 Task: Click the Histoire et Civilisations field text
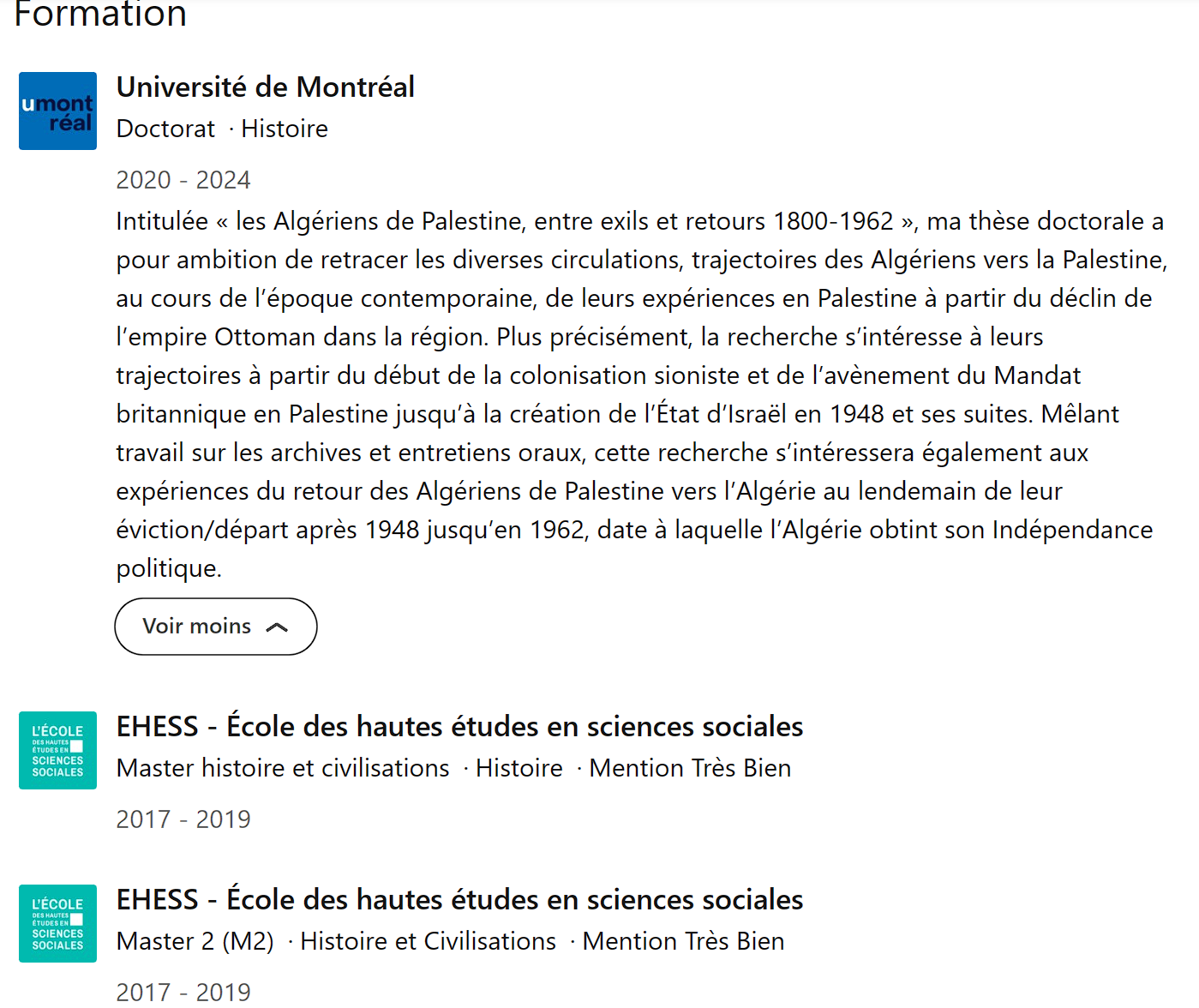pyautogui.click(x=428, y=941)
